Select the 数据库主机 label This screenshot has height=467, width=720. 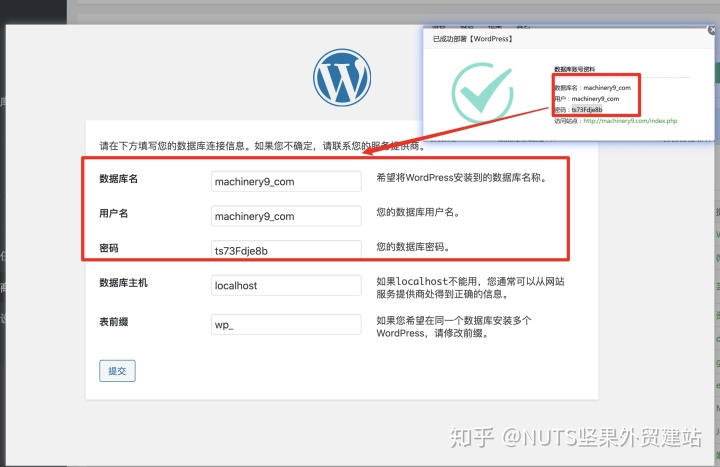[x=124, y=282]
